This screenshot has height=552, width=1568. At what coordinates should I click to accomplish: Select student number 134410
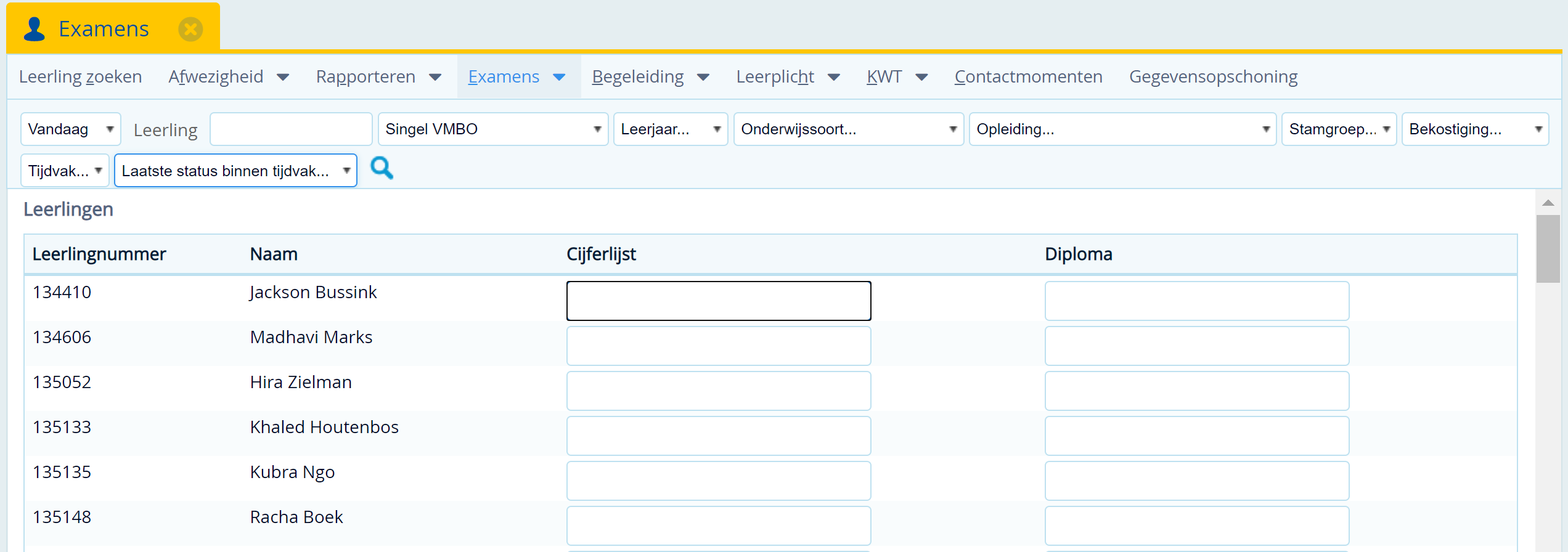pyautogui.click(x=62, y=292)
